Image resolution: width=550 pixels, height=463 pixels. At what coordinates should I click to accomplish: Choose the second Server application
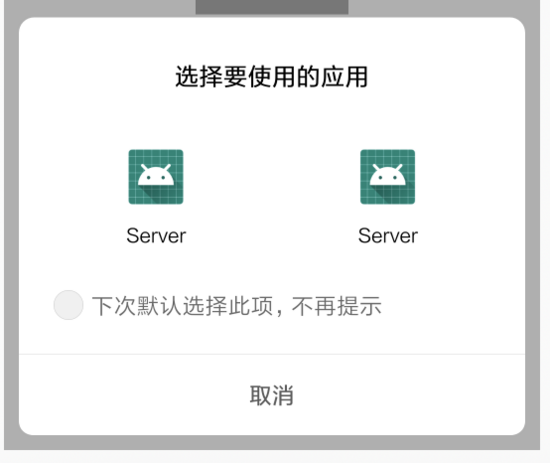click(388, 196)
